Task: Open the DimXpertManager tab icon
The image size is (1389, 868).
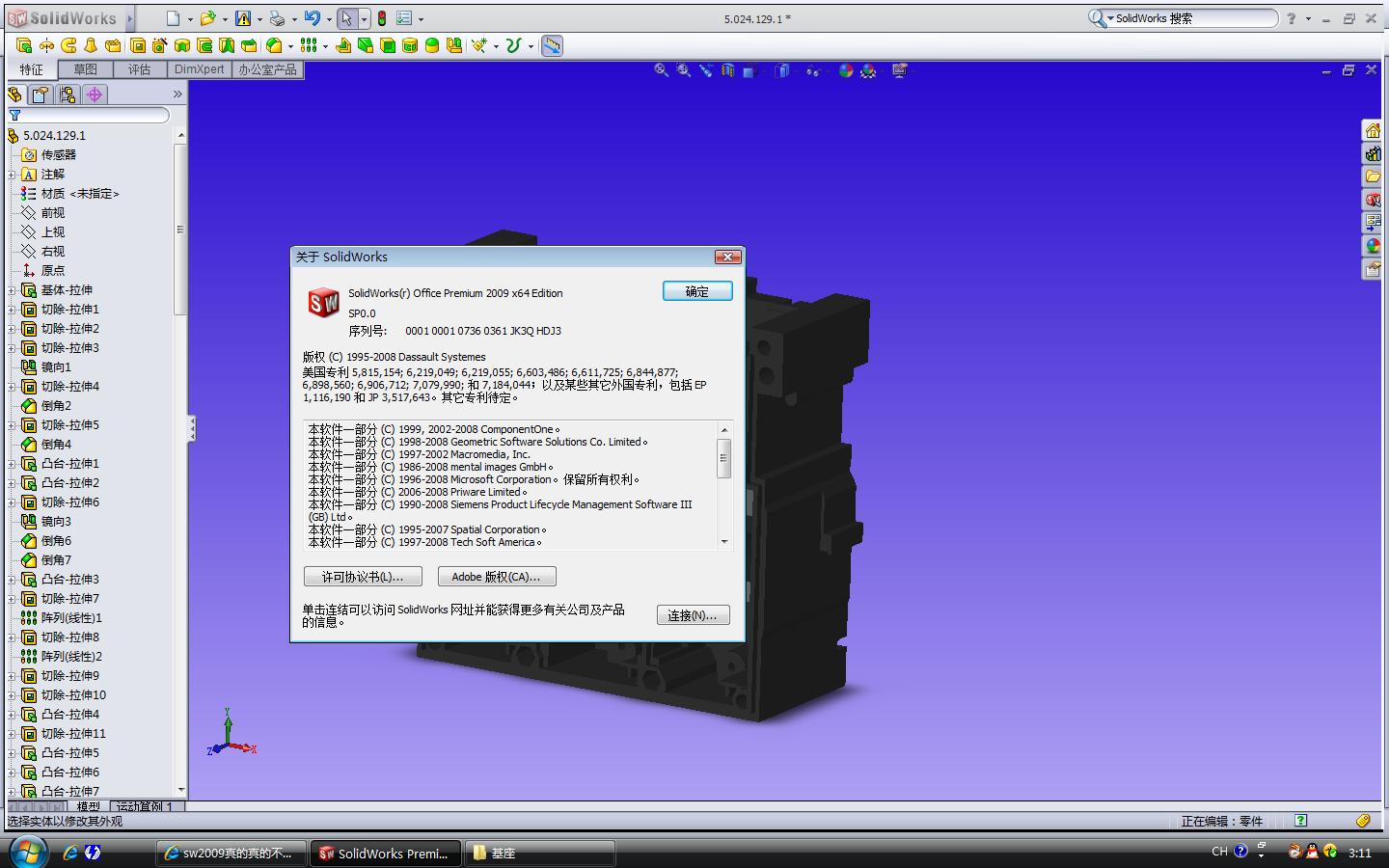Action: (95, 95)
